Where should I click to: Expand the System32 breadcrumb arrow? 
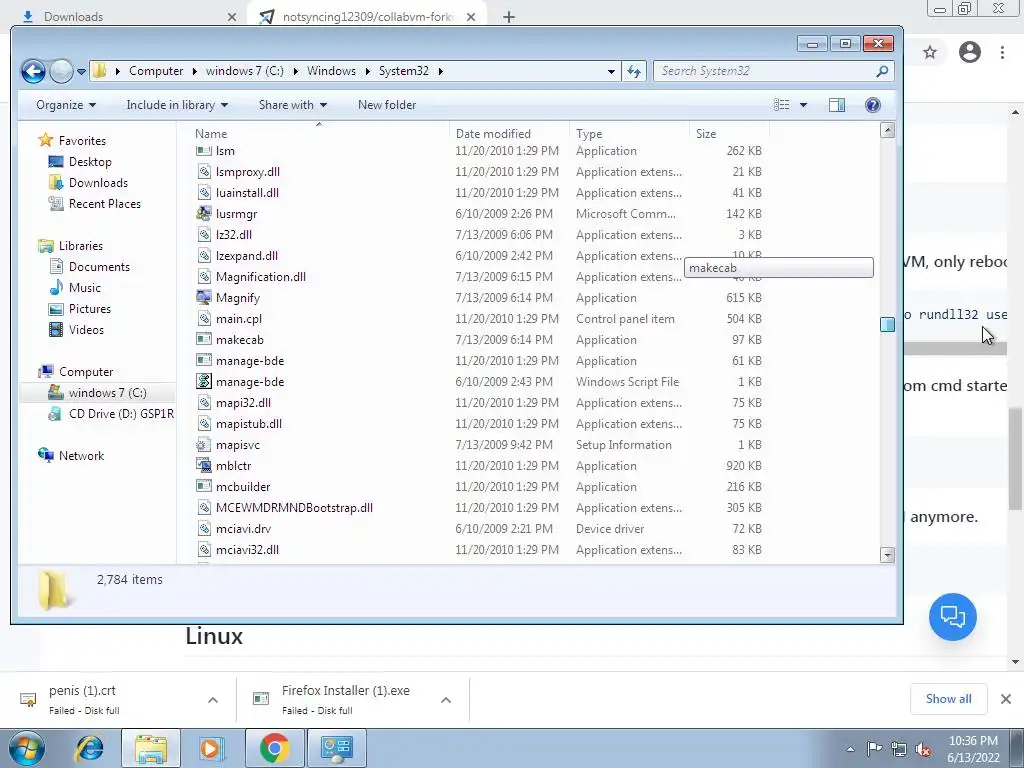[441, 71]
